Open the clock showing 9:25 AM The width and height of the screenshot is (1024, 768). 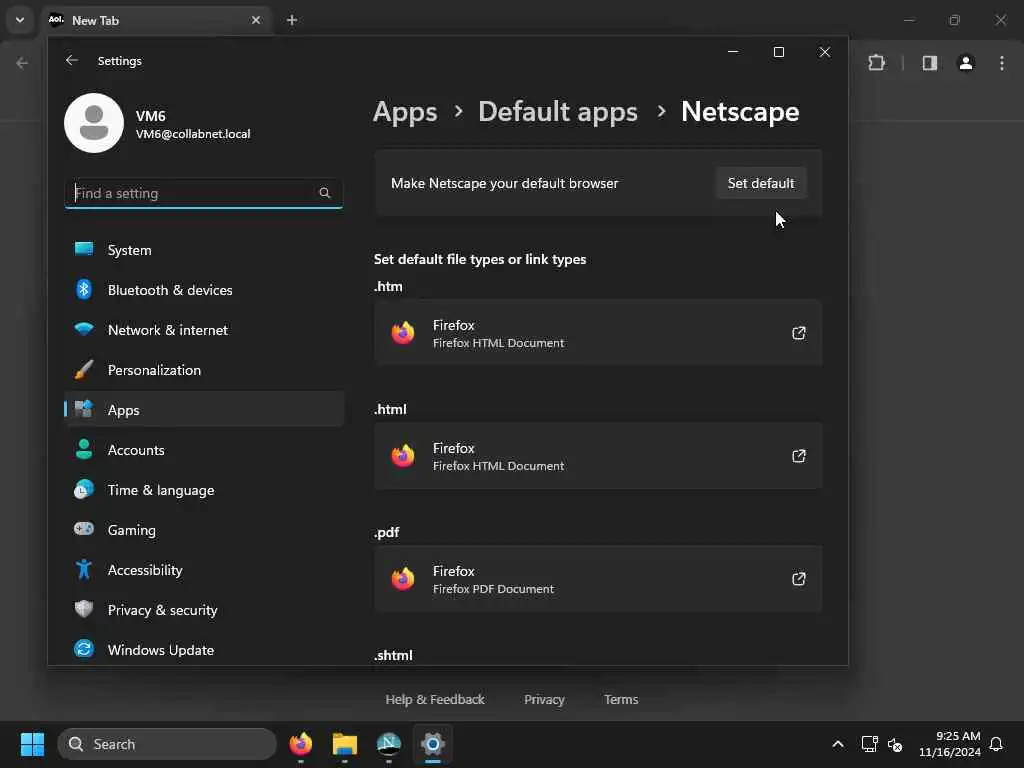pos(950,744)
